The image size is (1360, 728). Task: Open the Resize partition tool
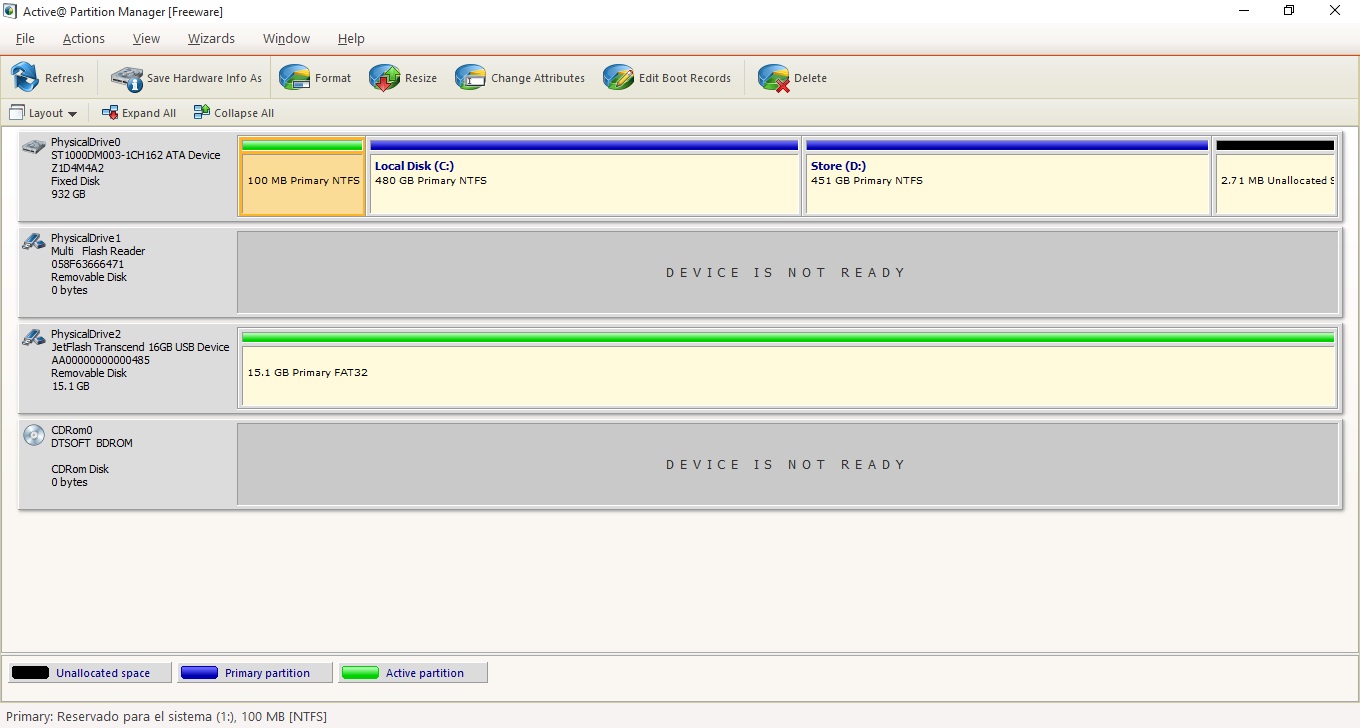[x=385, y=77]
